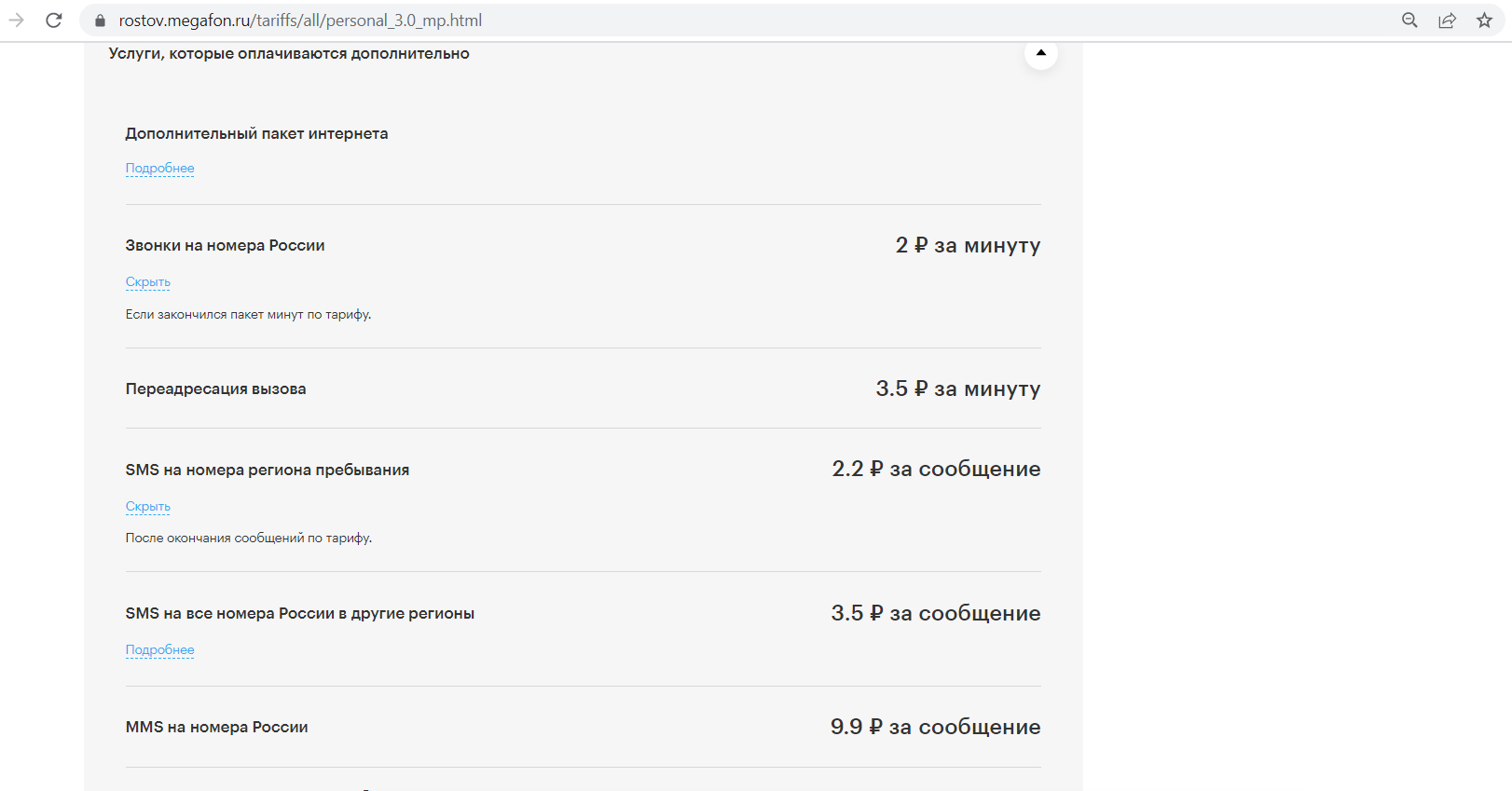Screen dimensions: 1512x791
Task: Bookmark this page with the star icon
Action: point(1484,20)
